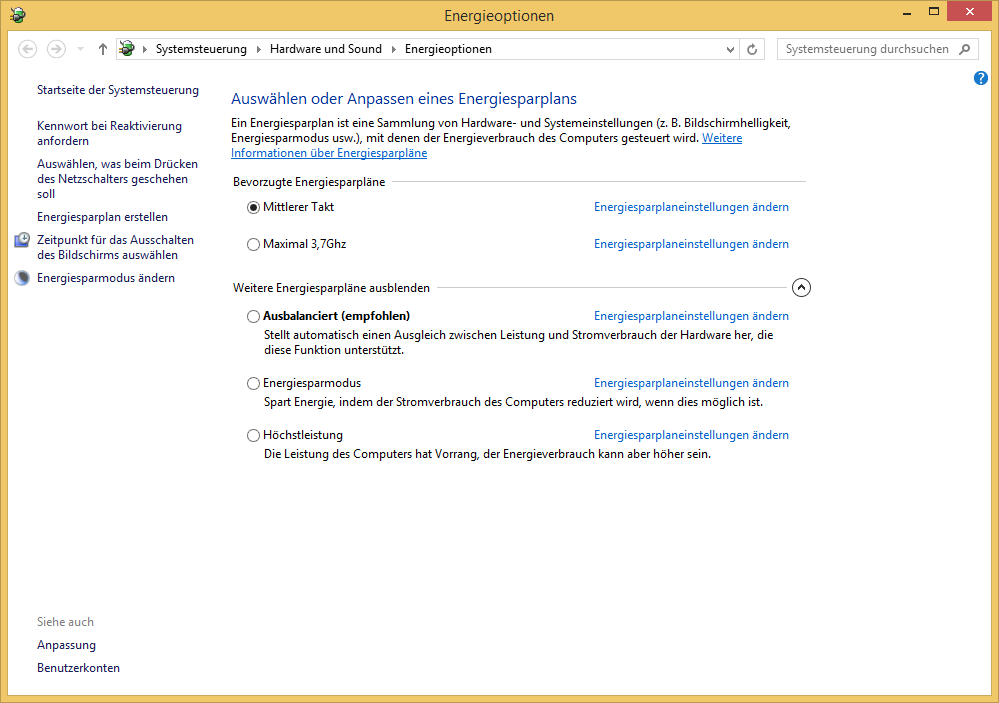Change plan settings for Höchstleistung
Image resolution: width=999 pixels, height=703 pixels.
pyautogui.click(x=691, y=435)
